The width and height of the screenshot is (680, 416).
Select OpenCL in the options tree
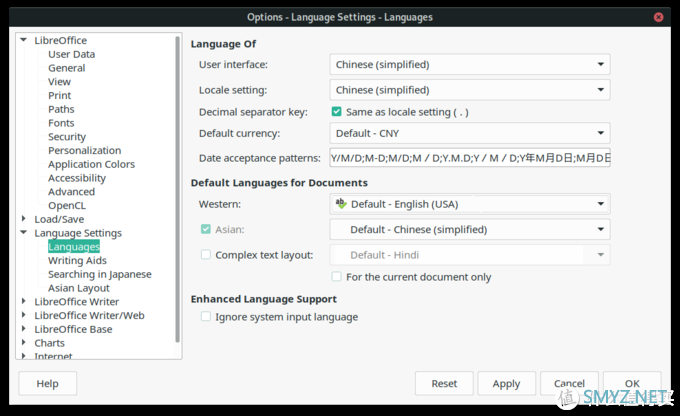pyautogui.click(x=67, y=206)
